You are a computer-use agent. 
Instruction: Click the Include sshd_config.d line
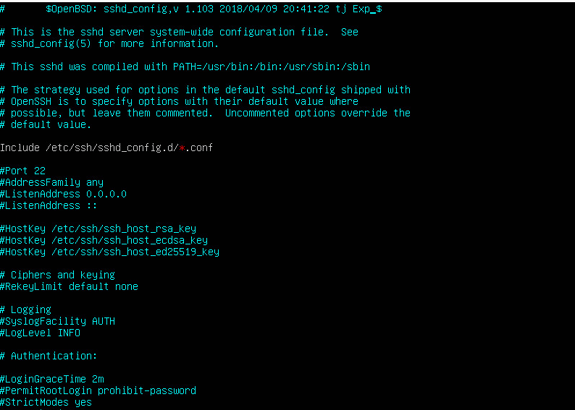coord(106,148)
